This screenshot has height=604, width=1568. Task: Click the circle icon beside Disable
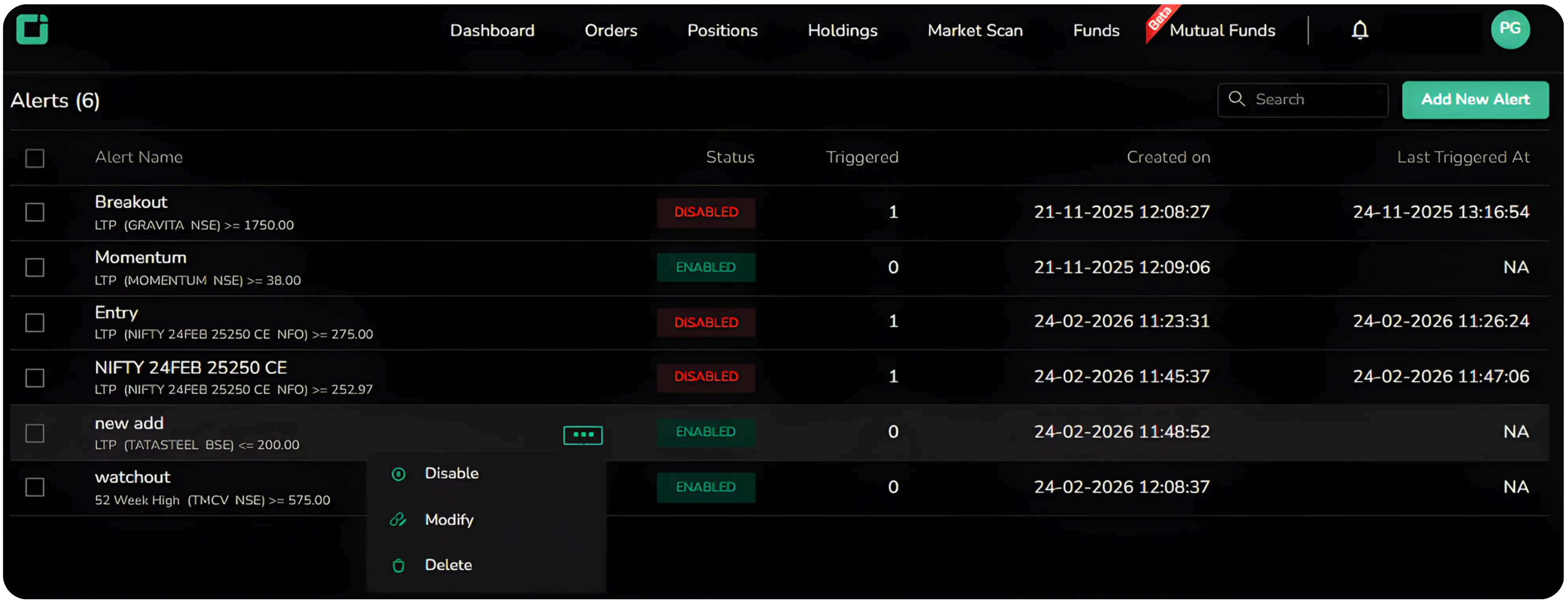pos(399,474)
